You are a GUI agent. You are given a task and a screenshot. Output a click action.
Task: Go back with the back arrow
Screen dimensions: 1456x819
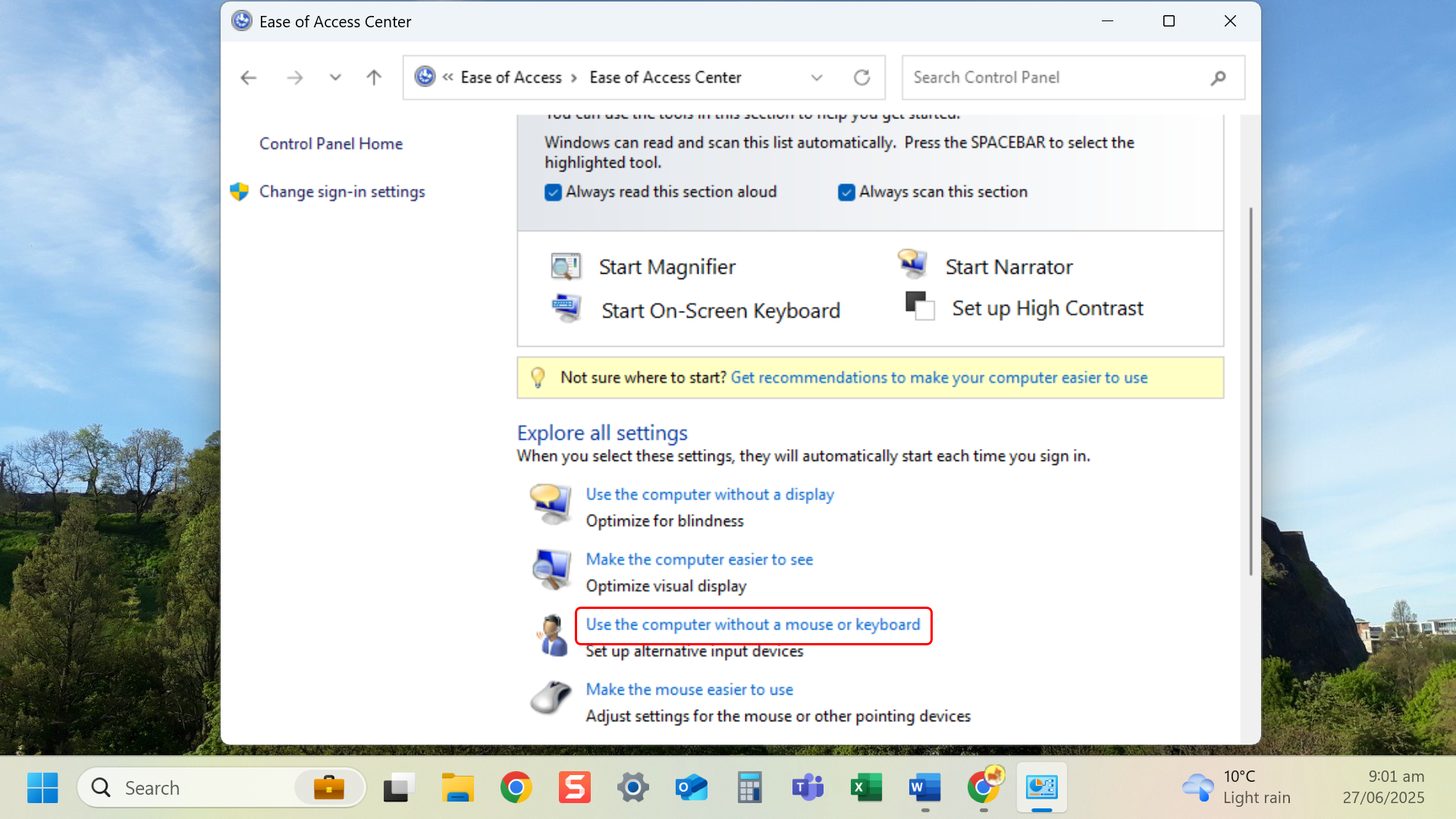[x=248, y=77]
